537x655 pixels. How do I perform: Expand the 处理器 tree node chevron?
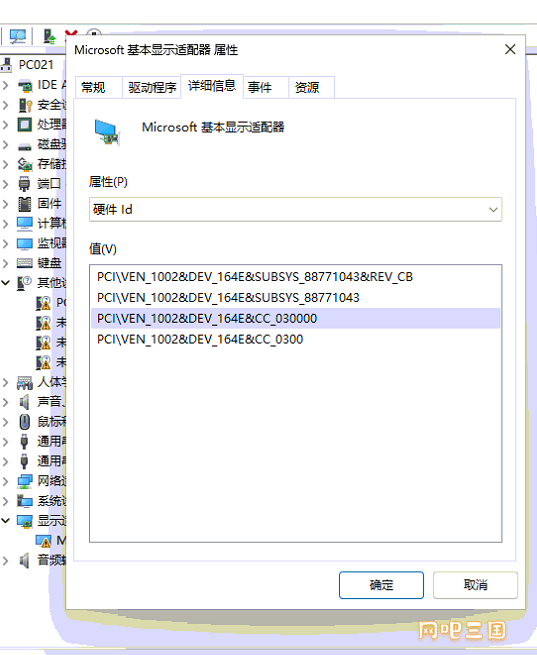coord(5,124)
